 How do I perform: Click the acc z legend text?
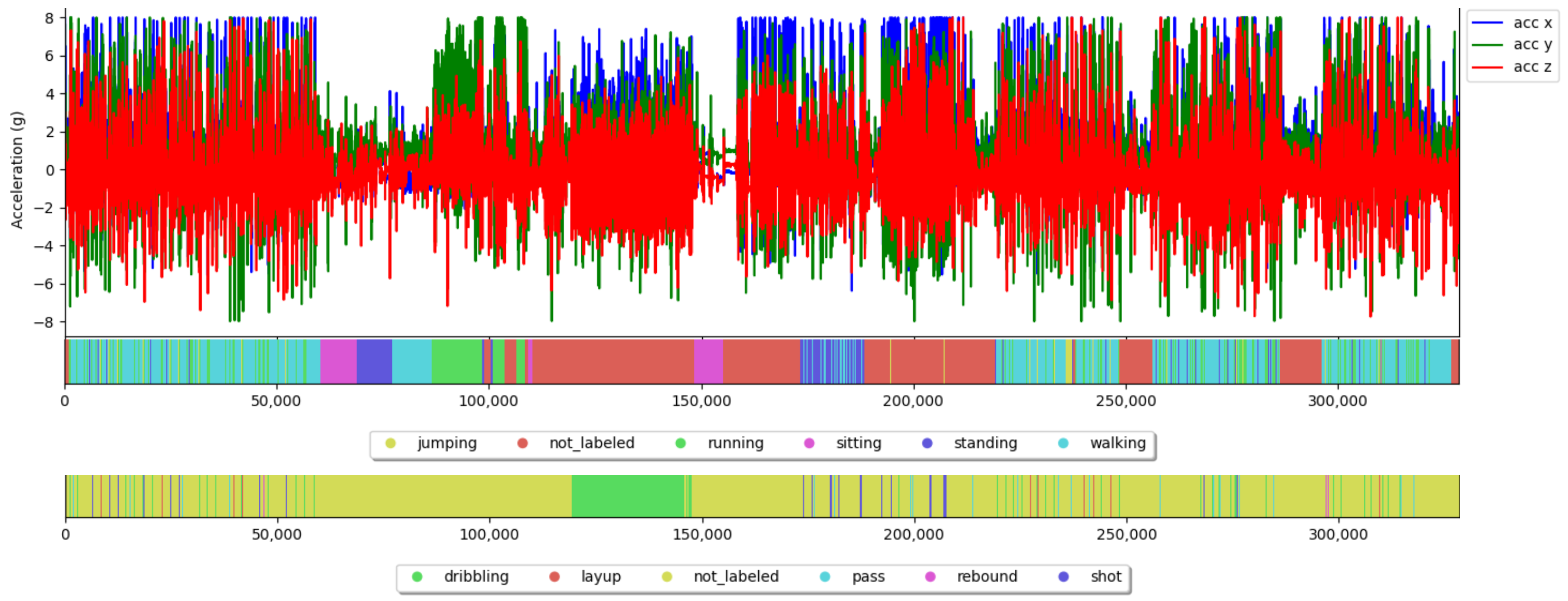1532,67
